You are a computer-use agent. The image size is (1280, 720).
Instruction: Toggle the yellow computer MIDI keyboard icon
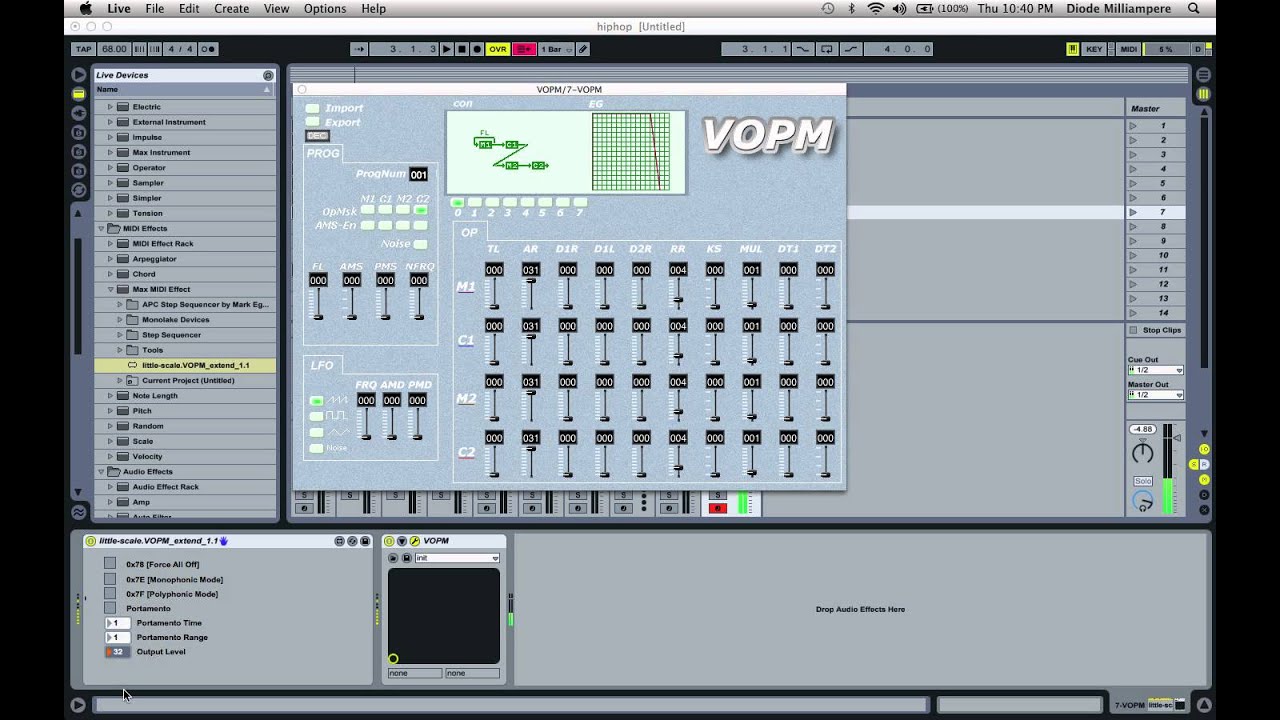pos(1072,49)
